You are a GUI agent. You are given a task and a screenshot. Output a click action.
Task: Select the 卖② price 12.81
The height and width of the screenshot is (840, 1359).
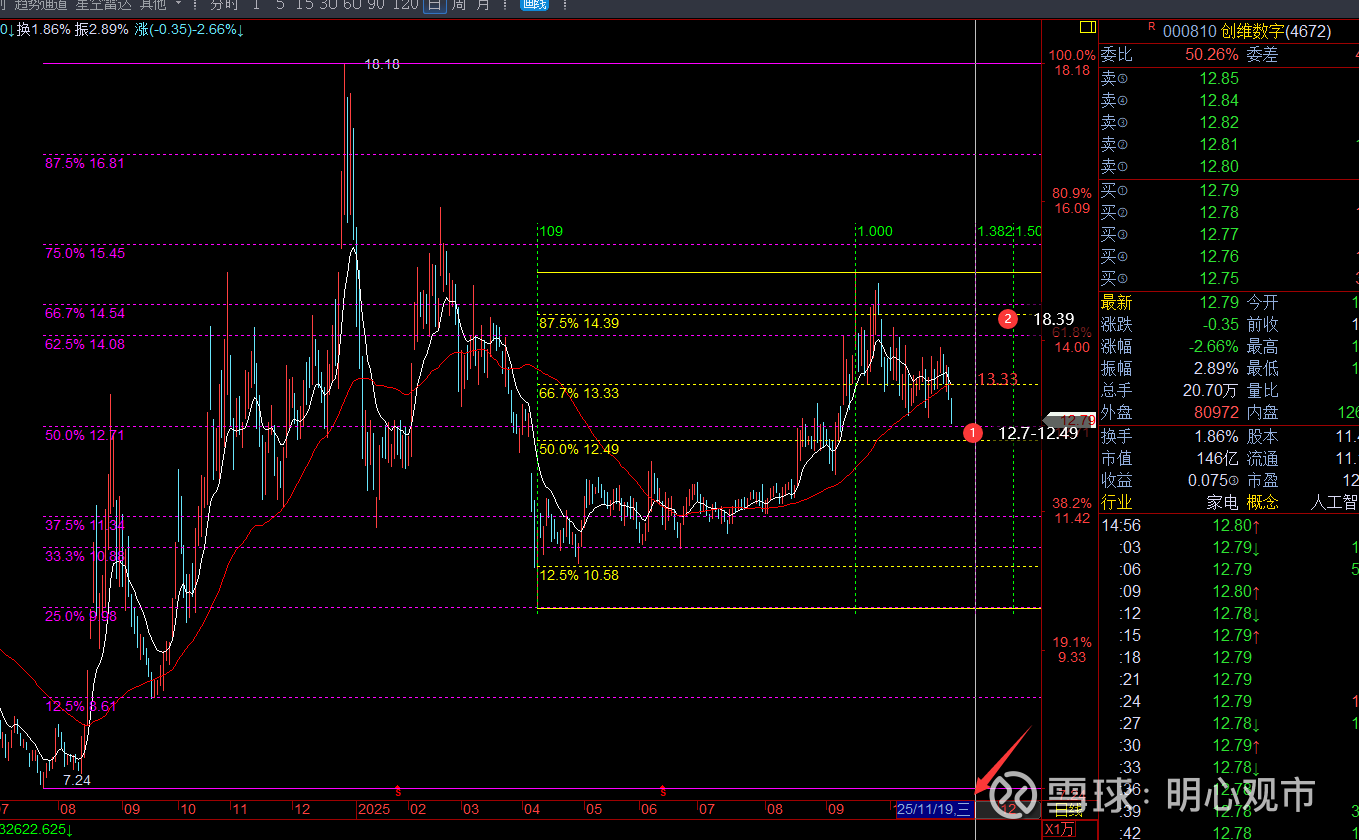pyautogui.click(x=1219, y=144)
